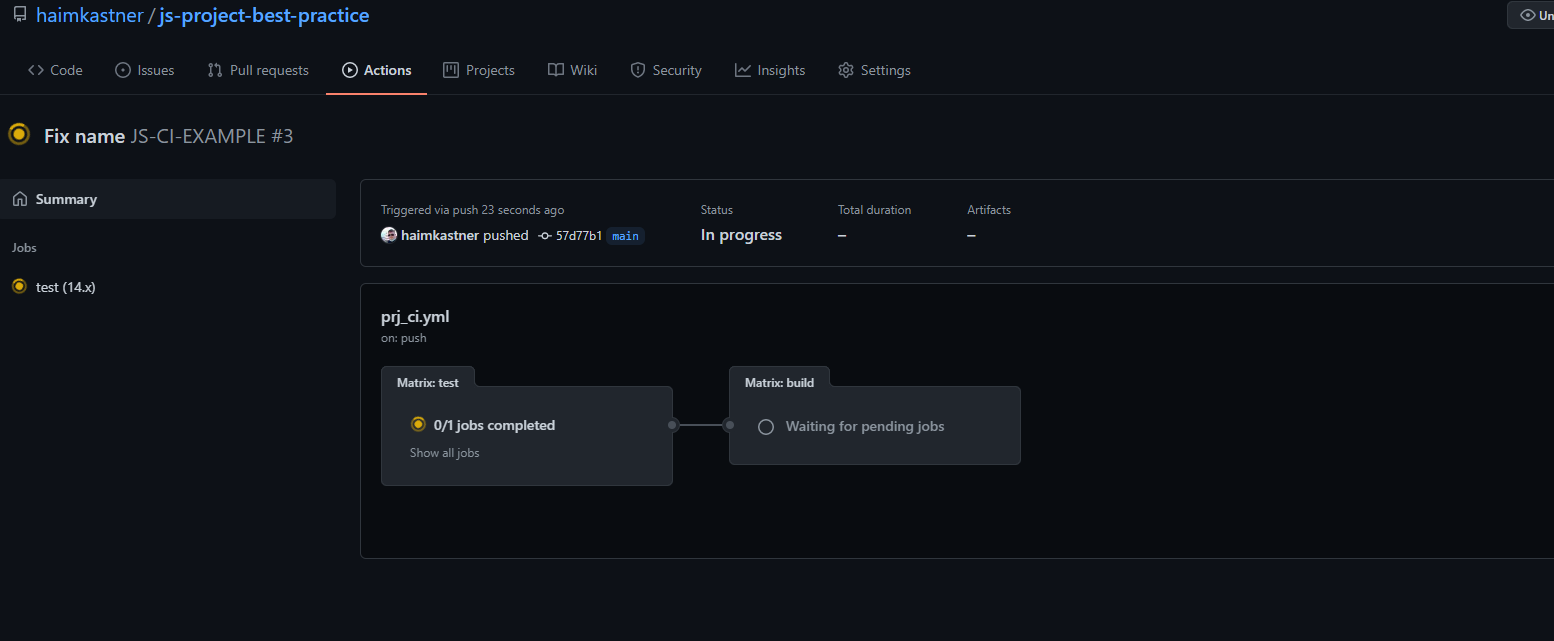
Task: Click haimkastner user avatar
Action: coord(389,235)
